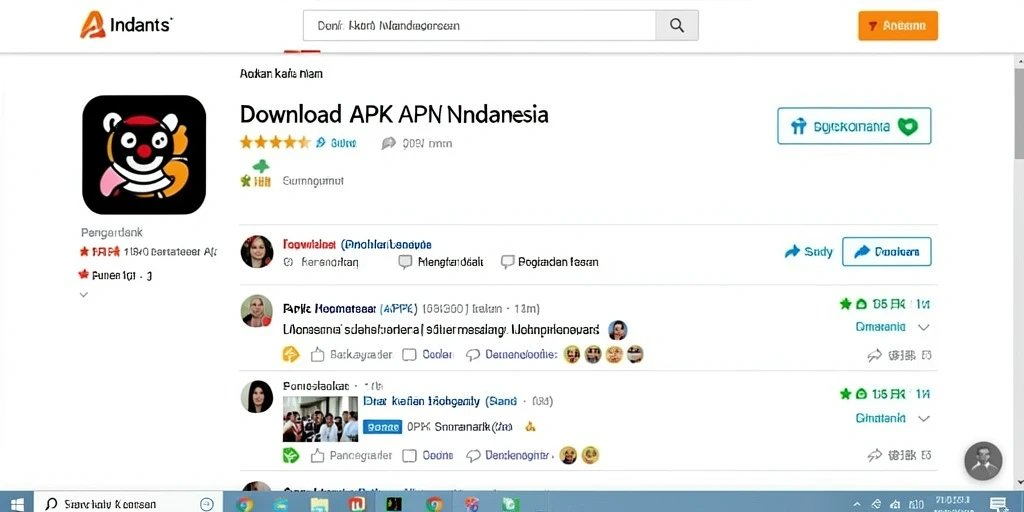Open the notification center icon
This screenshot has width=1024, height=512.
pos(998,504)
